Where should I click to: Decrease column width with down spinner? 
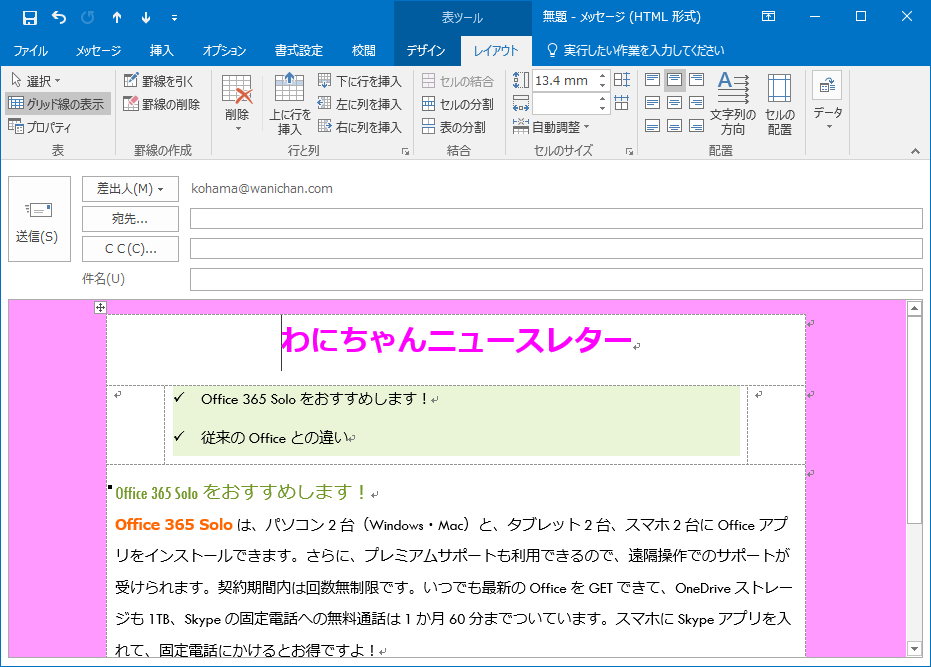[603, 109]
